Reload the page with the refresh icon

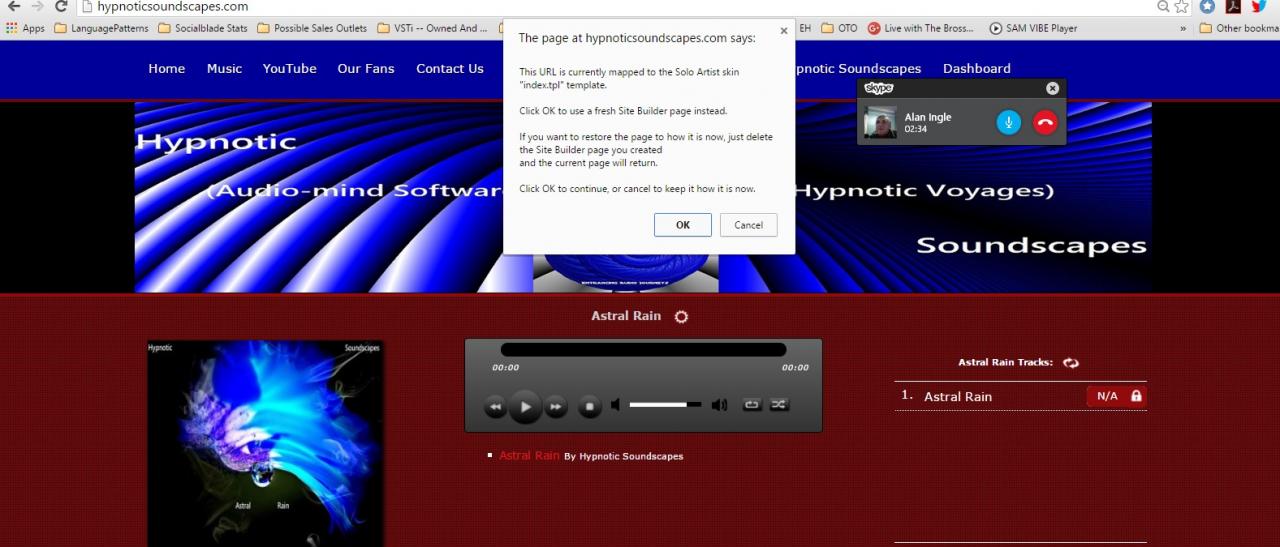62,6
